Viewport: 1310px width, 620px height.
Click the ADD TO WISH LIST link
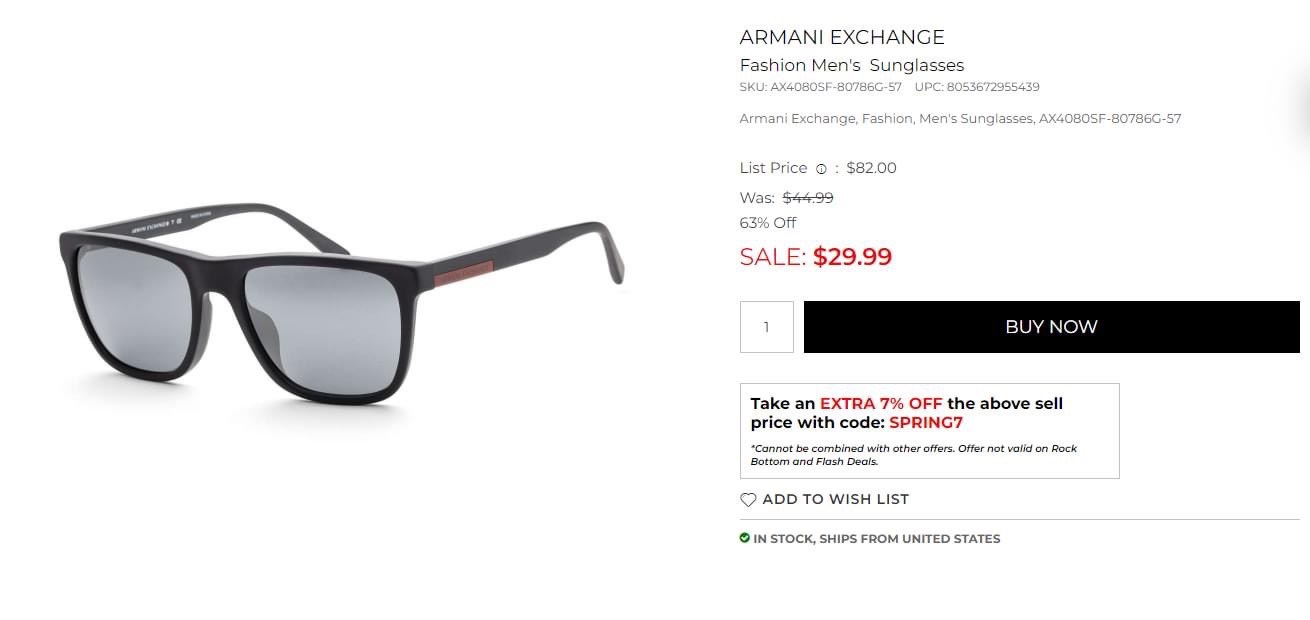point(835,499)
